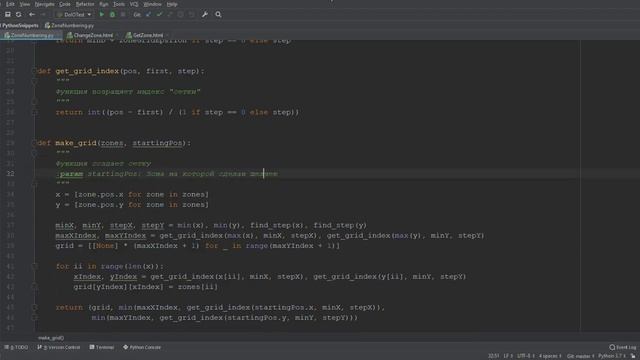Click the Python 3.7 interpreter status entry
The image size is (640, 360).
point(612,356)
